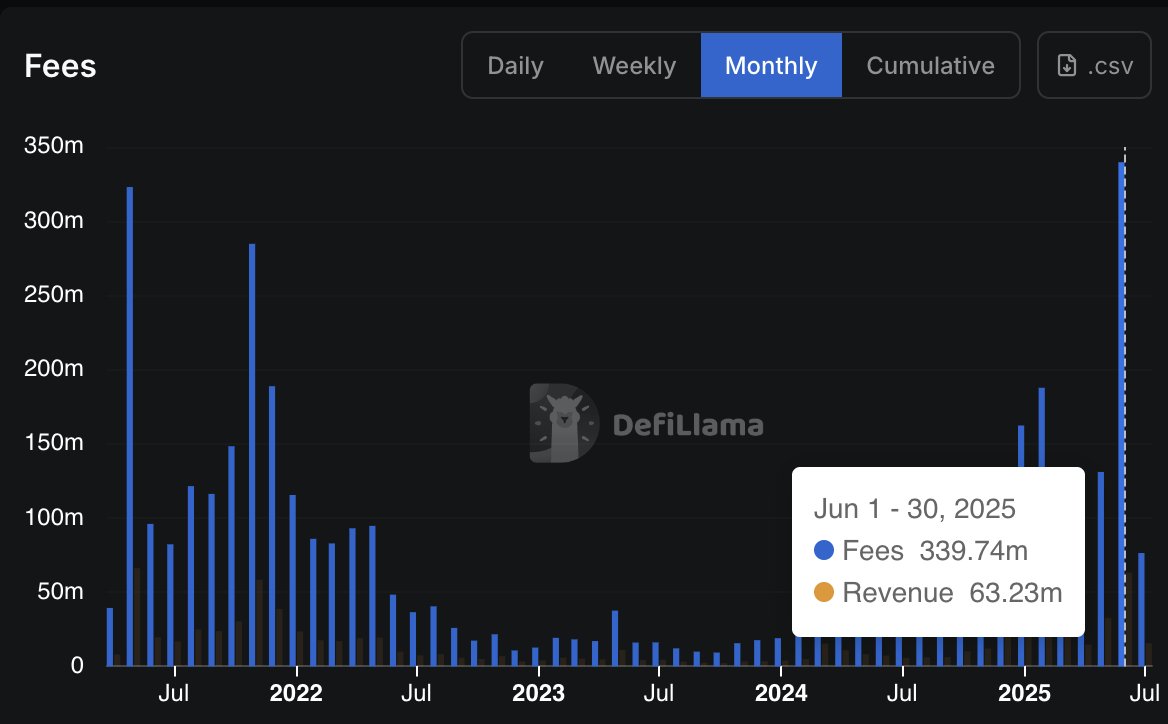Click the 2022 x-axis label

[296, 693]
